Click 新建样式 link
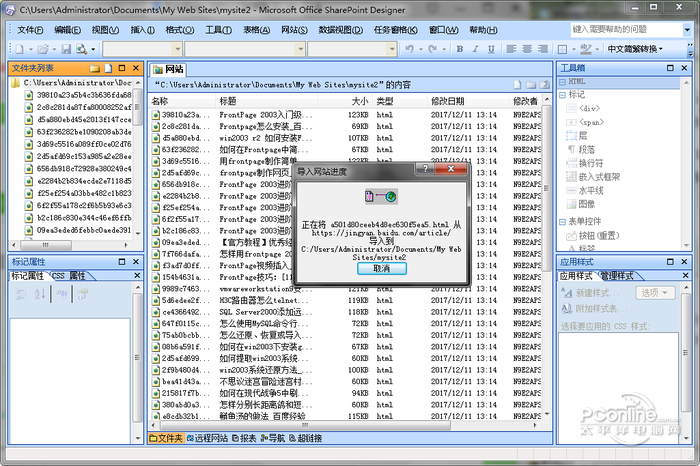 click(597, 293)
